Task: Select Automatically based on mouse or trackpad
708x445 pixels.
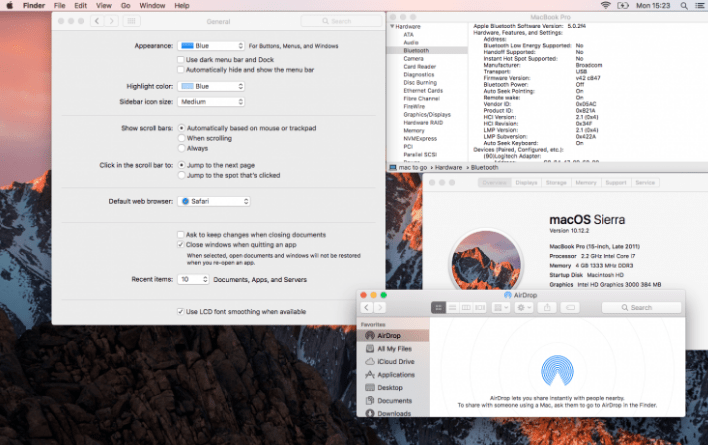Action: point(182,128)
